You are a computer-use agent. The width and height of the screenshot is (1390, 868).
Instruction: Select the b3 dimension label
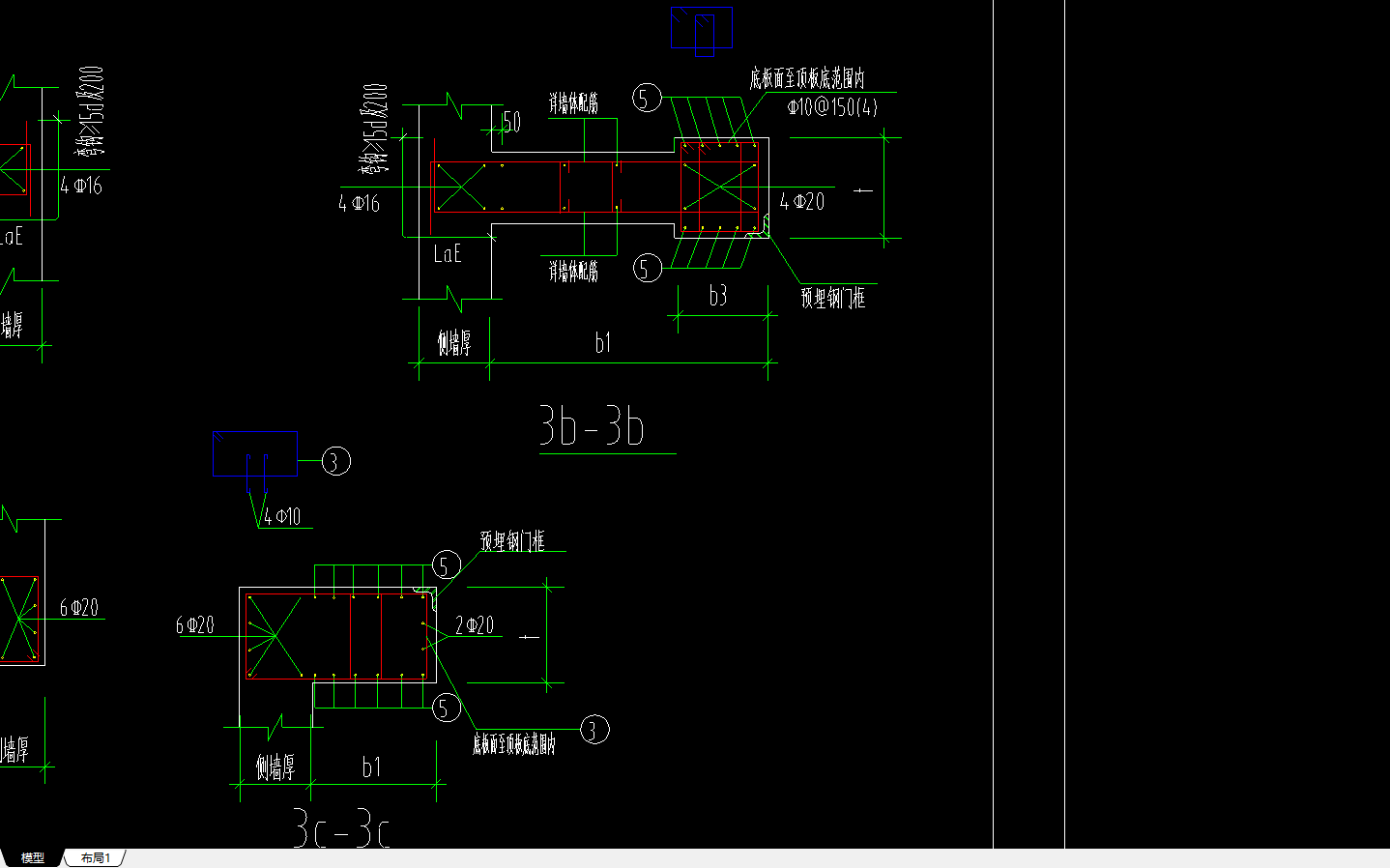(717, 296)
